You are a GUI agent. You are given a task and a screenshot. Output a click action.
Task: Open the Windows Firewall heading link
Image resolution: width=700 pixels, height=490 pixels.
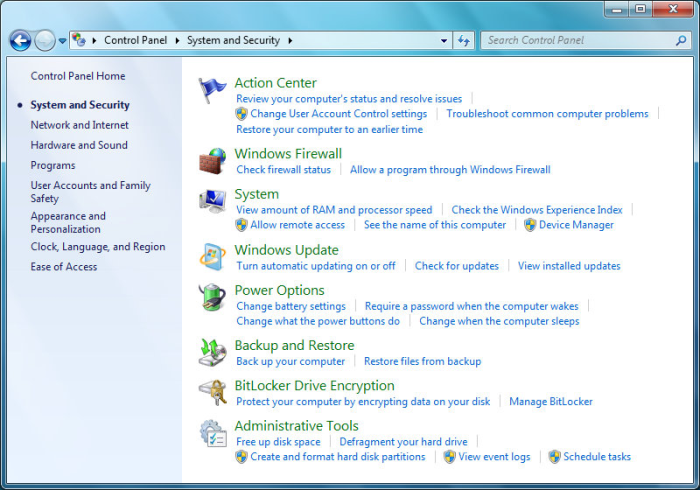pyautogui.click(x=288, y=154)
